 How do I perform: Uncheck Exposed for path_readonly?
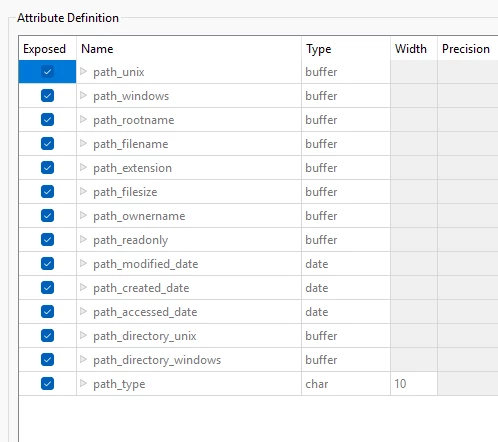pyautogui.click(x=47, y=240)
